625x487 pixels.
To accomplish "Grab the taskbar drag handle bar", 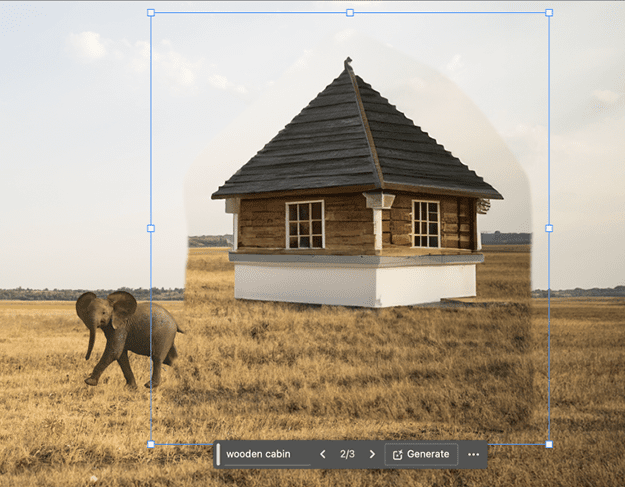I will [x=218, y=454].
